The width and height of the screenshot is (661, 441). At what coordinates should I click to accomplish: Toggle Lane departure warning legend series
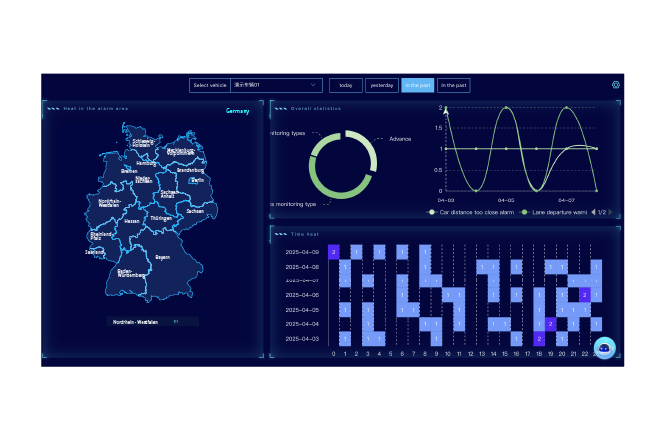point(555,212)
